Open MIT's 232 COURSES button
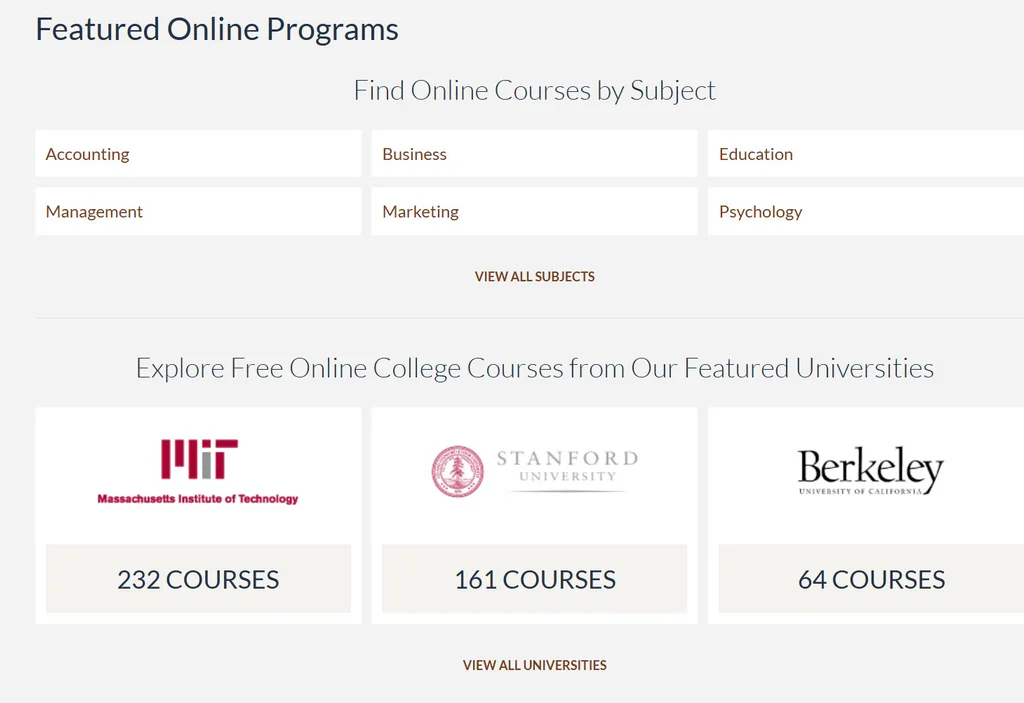The image size is (1024, 703). tap(198, 579)
